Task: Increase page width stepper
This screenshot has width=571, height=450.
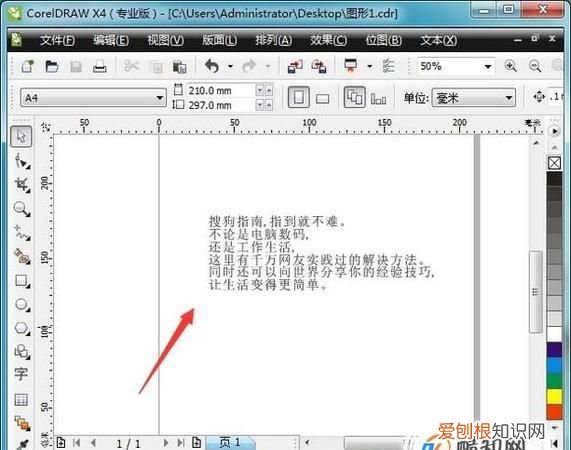Action: [x=269, y=90]
